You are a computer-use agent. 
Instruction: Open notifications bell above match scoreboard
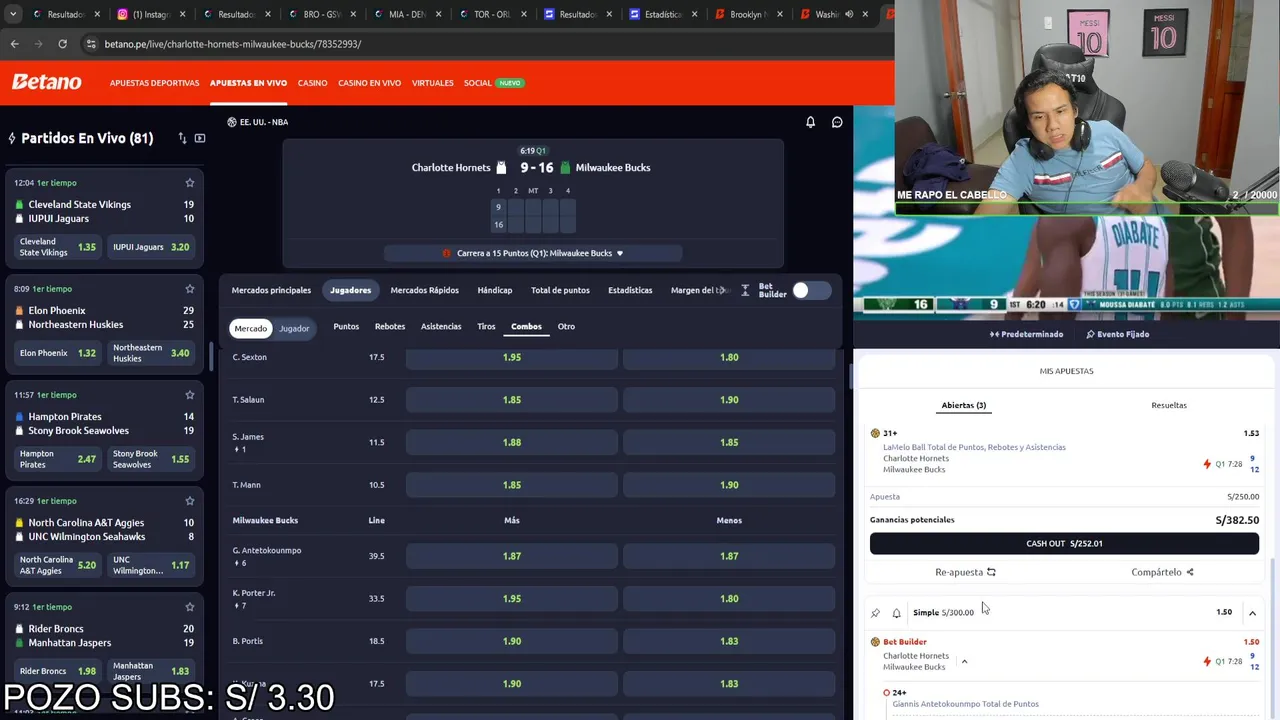(810, 122)
